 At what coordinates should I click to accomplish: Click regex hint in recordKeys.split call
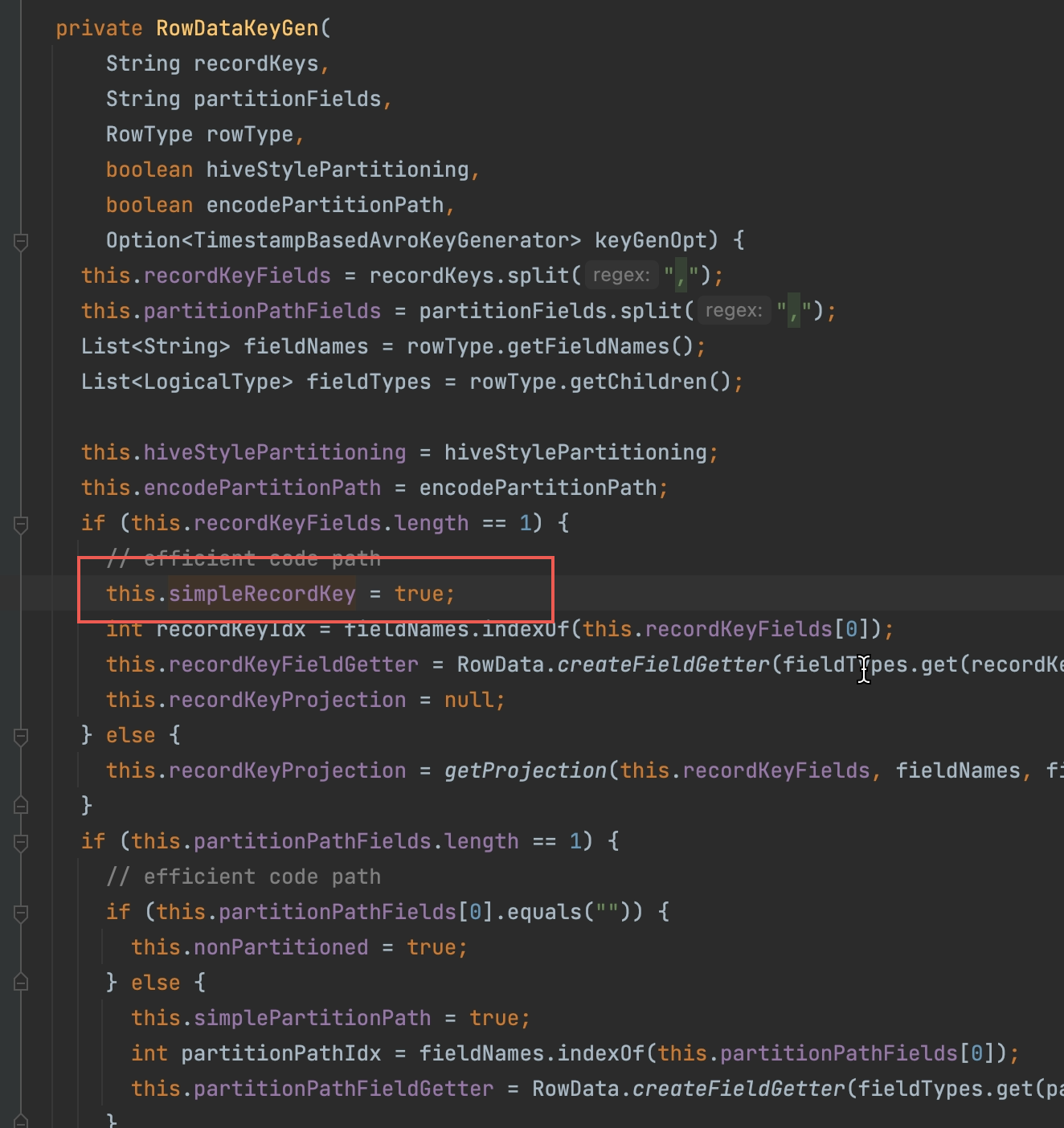tap(620, 276)
